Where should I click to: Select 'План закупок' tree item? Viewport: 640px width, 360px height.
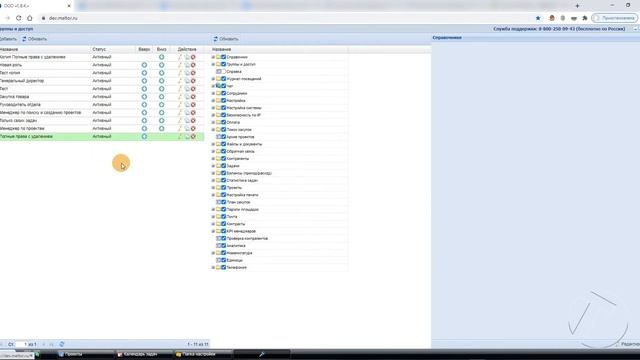238,202
